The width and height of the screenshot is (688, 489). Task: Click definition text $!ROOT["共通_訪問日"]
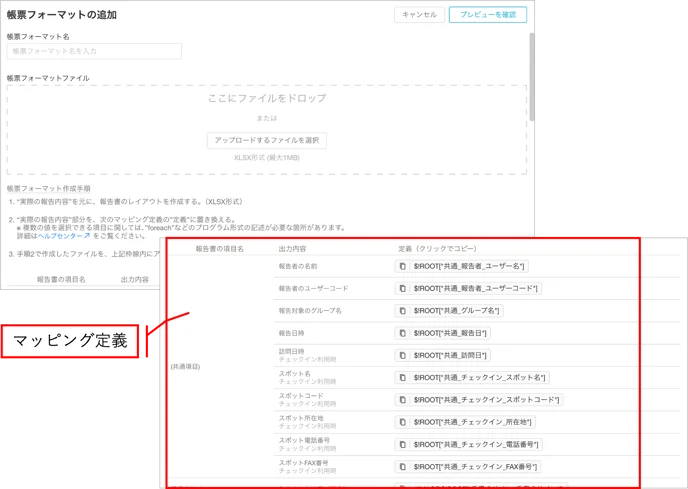[x=450, y=355]
